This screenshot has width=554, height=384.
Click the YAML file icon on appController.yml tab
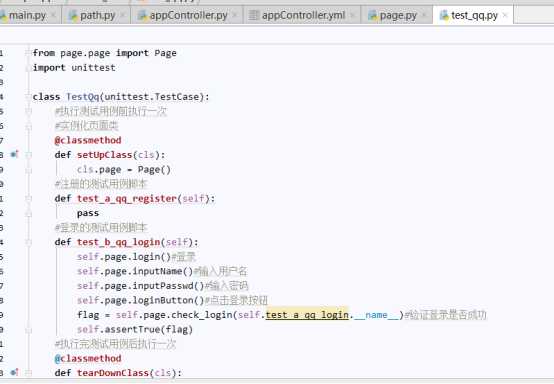point(253,15)
